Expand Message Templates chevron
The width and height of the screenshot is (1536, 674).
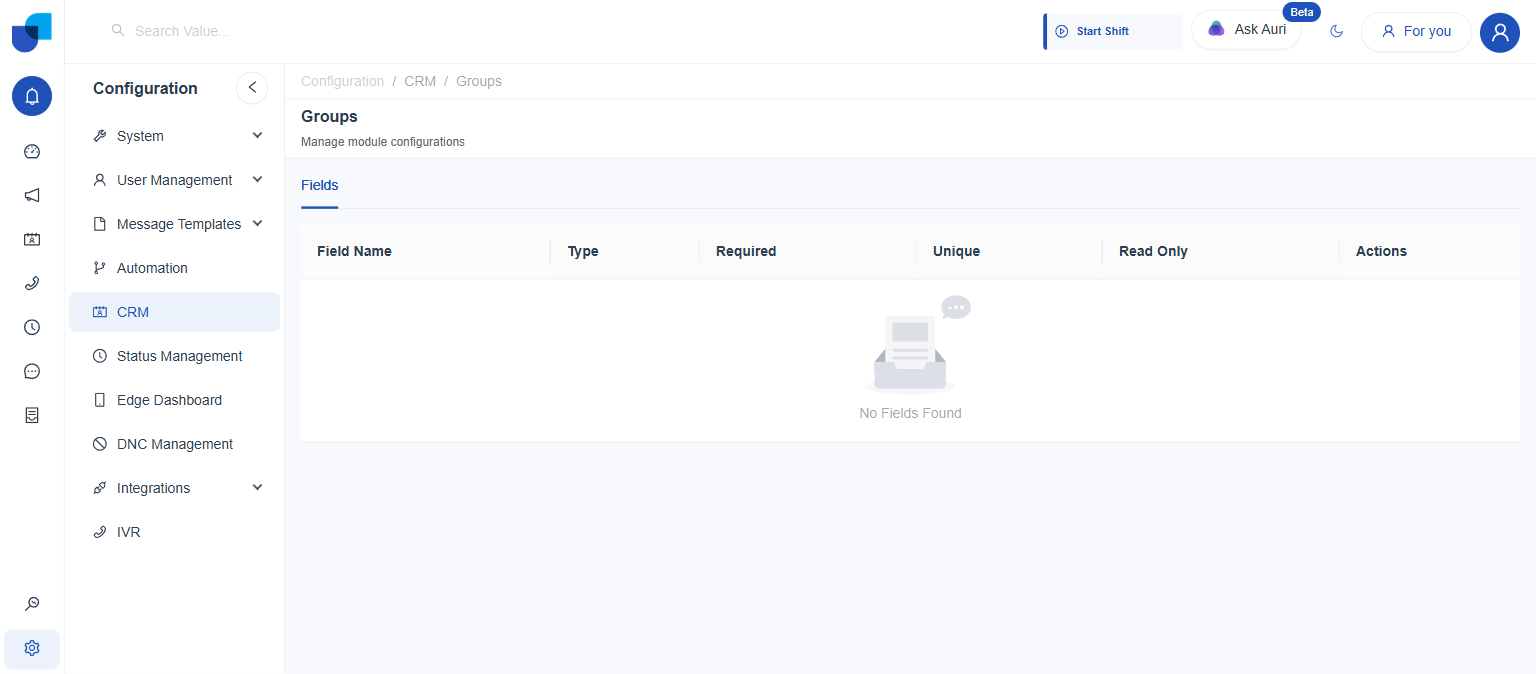pyautogui.click(x=257, y=224)
